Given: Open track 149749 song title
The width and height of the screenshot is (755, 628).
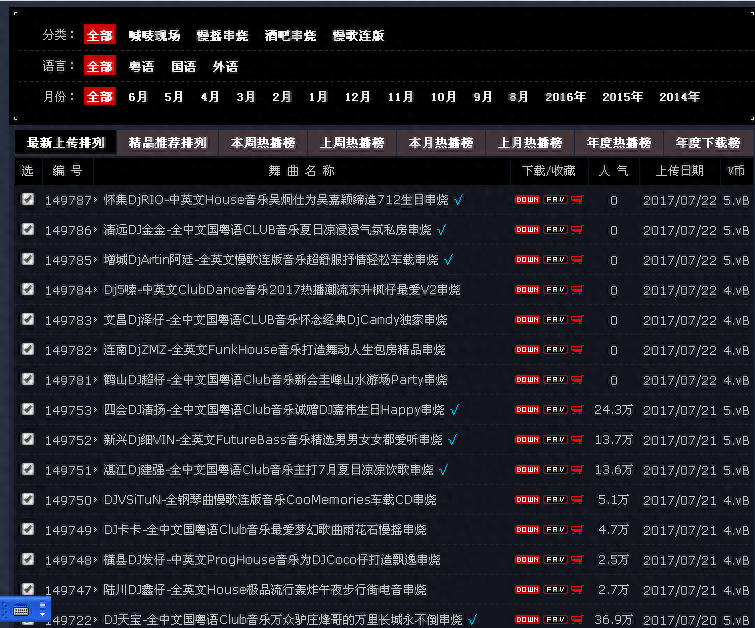Looking at the screenshot, I should 265,530.
